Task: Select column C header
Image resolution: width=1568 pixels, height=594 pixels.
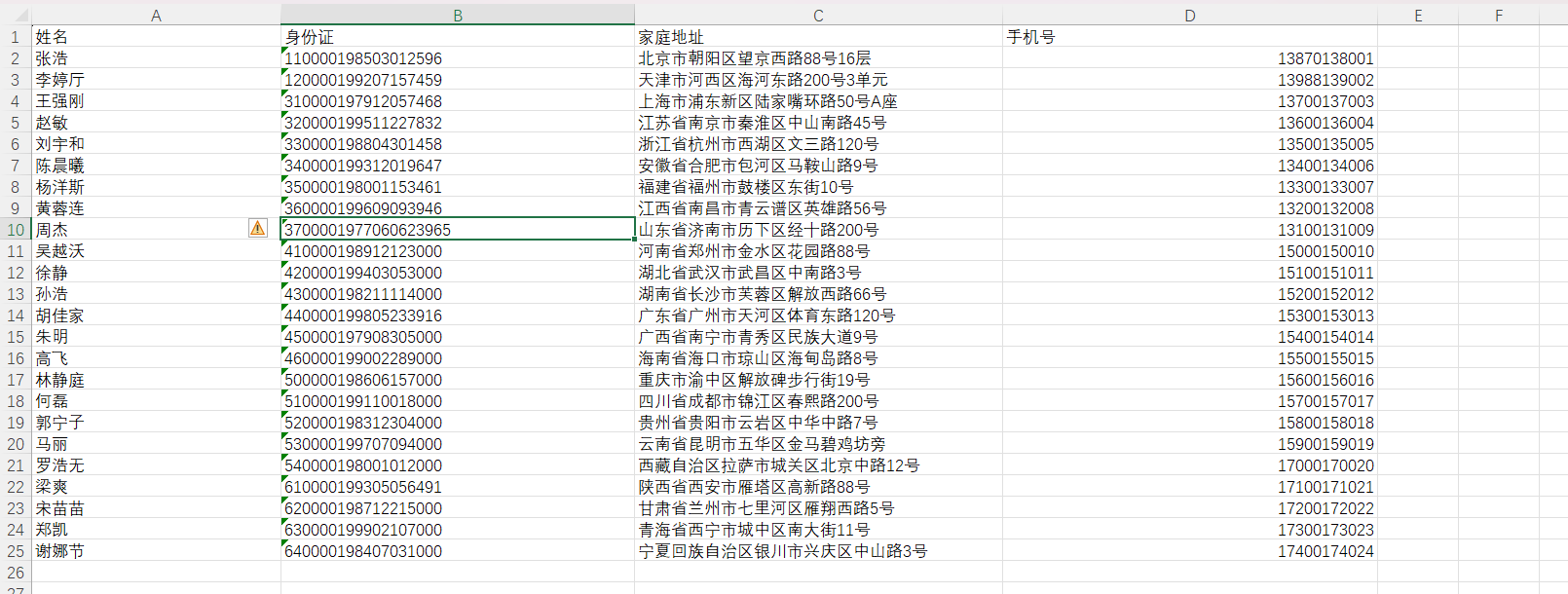Action: (818, 16)
